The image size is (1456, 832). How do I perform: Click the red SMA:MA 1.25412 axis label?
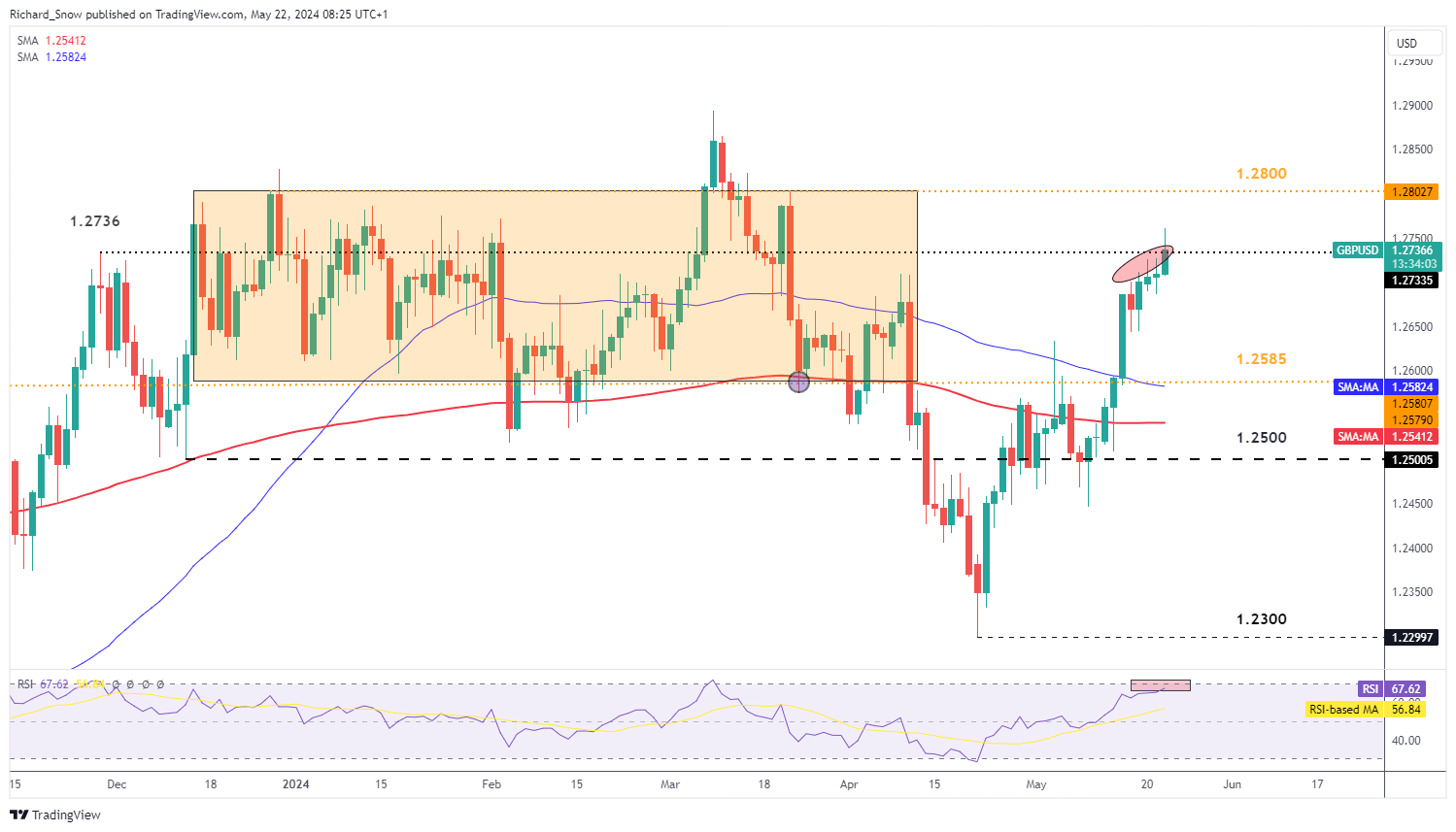tap(1387, 437)
